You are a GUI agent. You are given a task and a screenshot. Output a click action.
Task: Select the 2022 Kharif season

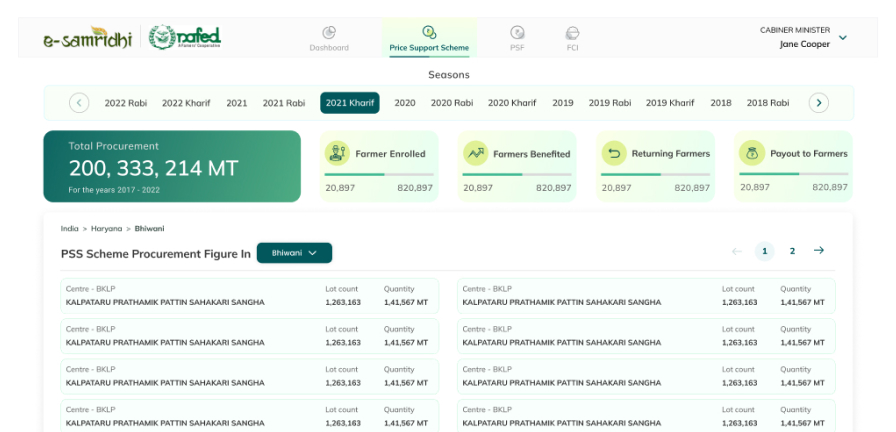coord(186,103)
